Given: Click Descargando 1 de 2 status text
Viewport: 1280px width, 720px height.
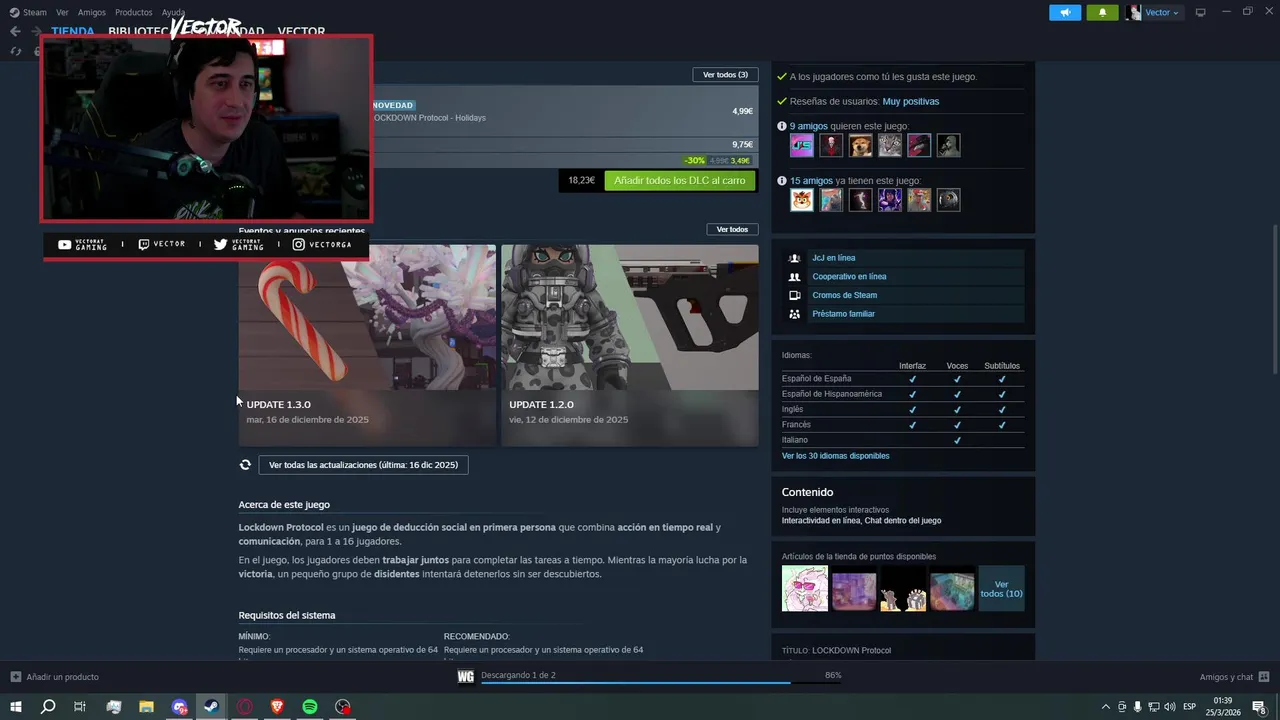Looking at the screenshot, I should pyautogui.click(x=518, y=675).
